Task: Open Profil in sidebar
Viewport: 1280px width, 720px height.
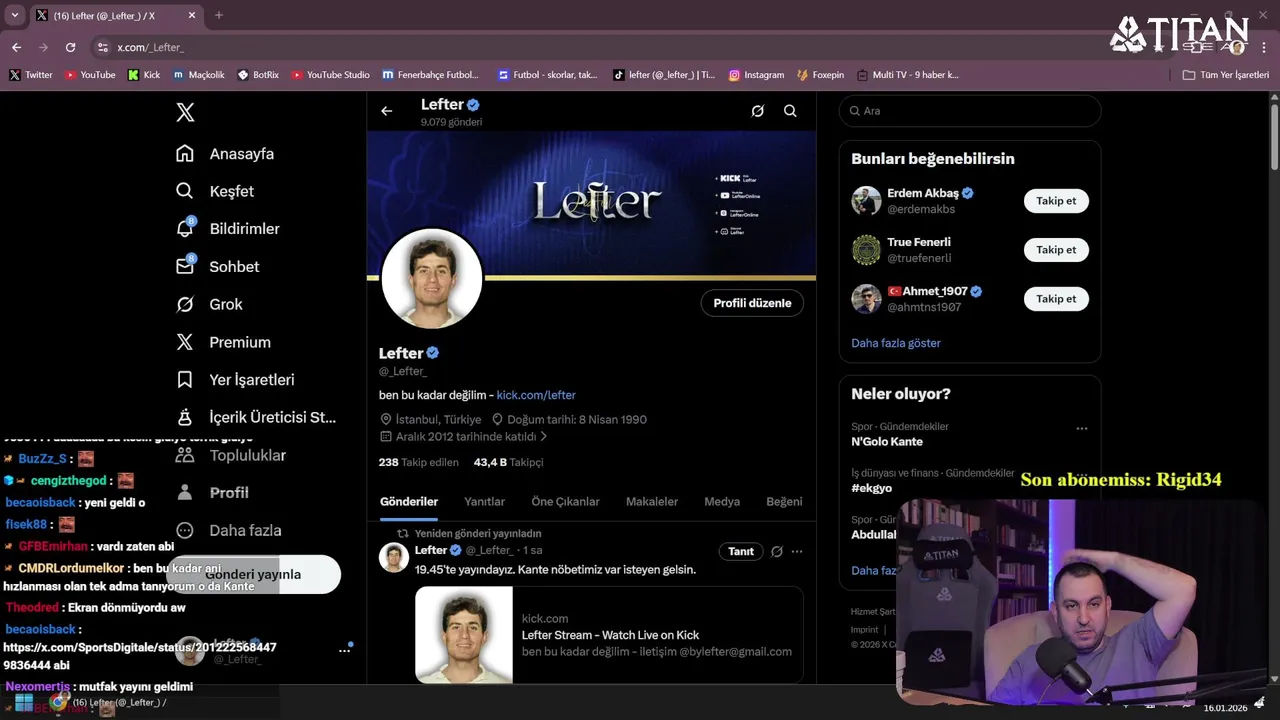Action: click(x=212, y=493)
